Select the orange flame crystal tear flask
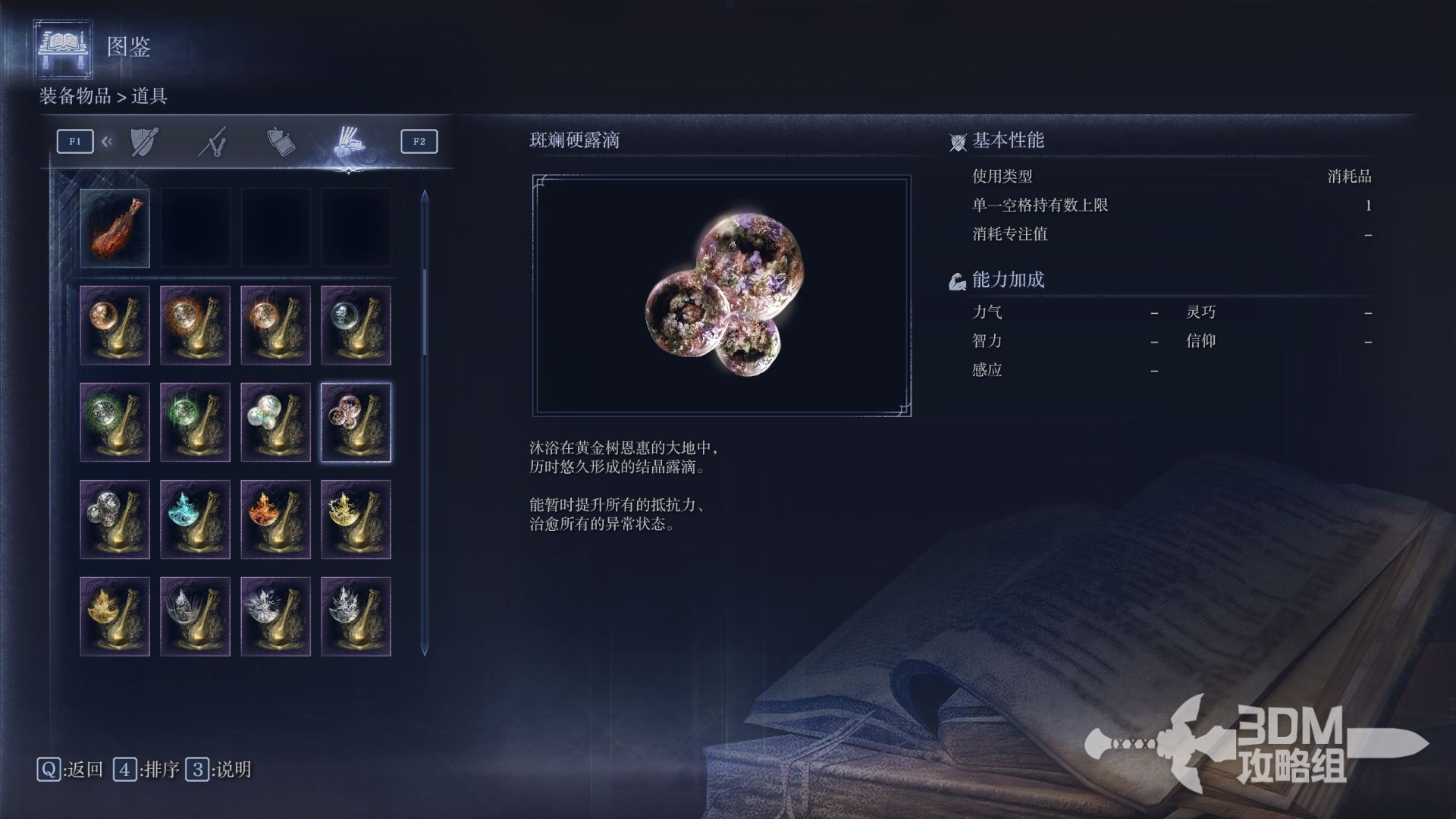The width and height of the screenshot is (1456, 819). (275, 519)
